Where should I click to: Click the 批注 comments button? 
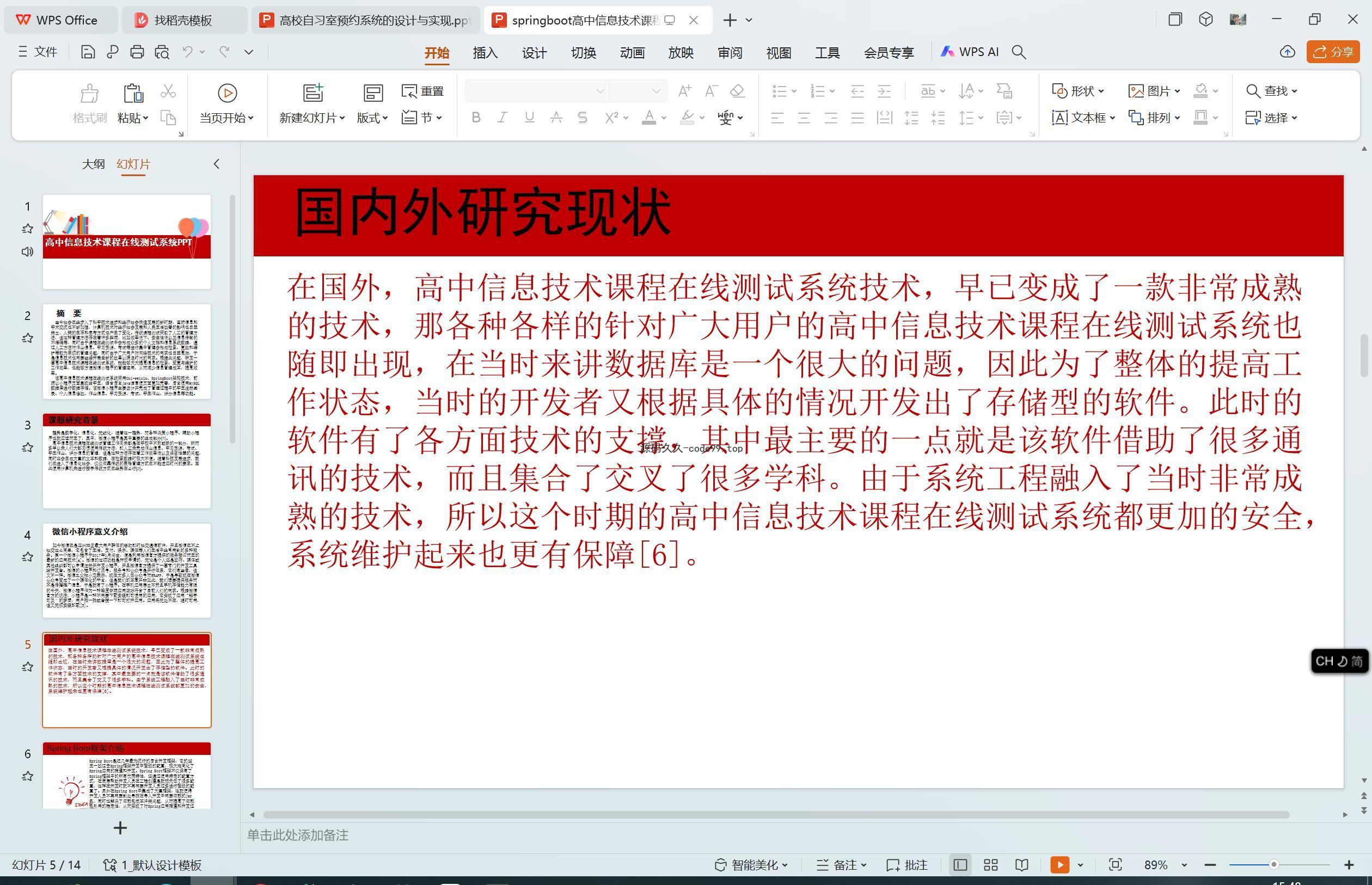coord(907,865)
